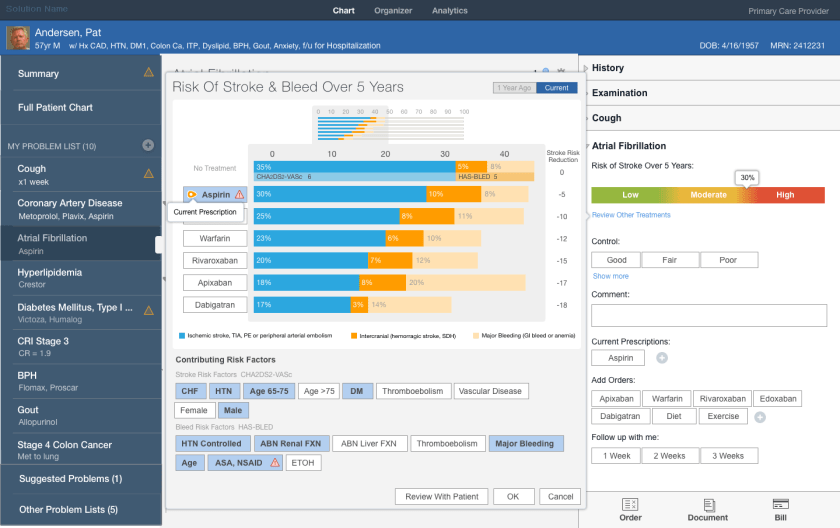The width and height of the screenshot is (840, 528).
Task: Switch to the Organizer tab
Action: click(x=393, y=11)
